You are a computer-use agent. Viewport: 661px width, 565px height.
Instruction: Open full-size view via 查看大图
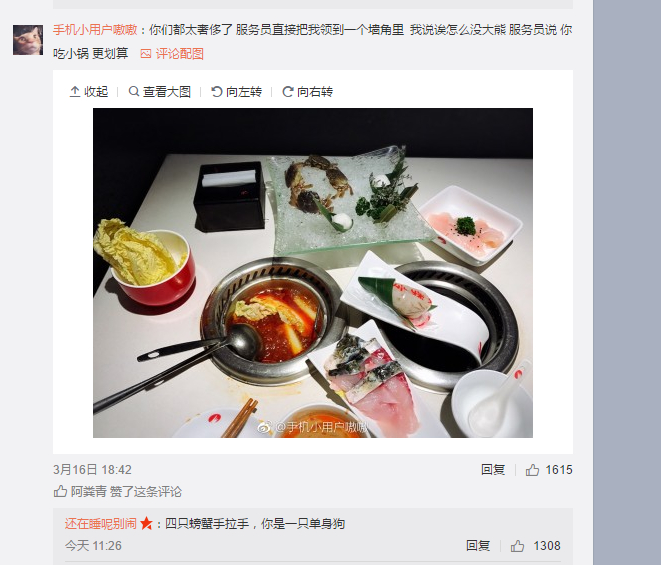[167, 91]
